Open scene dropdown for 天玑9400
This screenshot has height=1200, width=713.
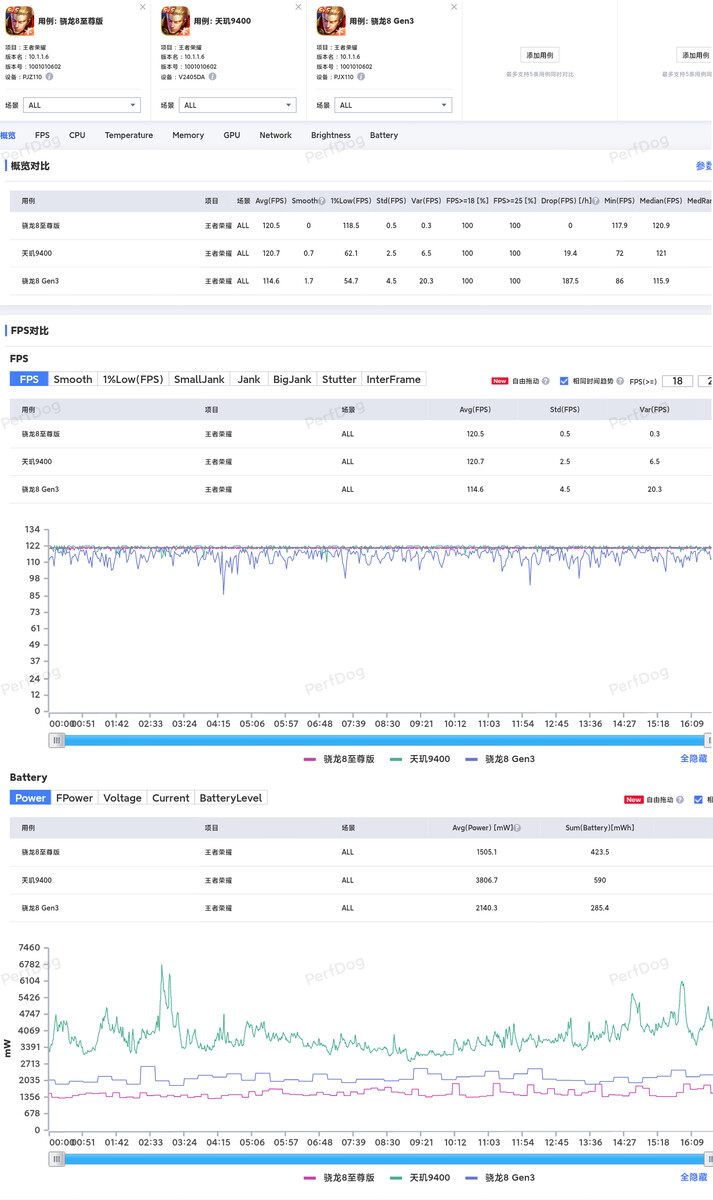238,105
